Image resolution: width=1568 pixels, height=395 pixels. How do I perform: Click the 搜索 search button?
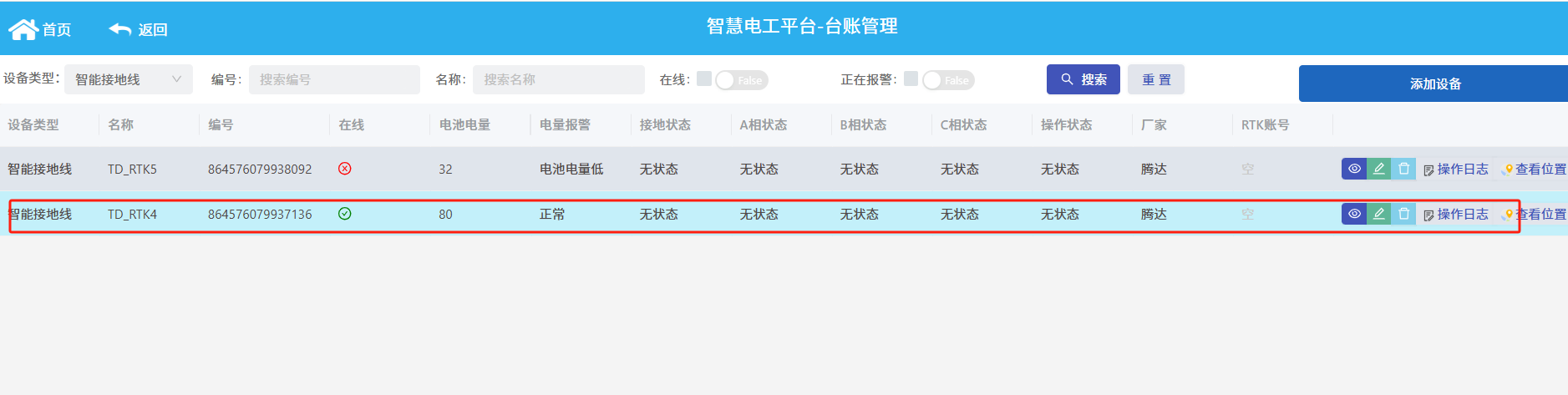pyautogui.click(x=1083, y=79)
